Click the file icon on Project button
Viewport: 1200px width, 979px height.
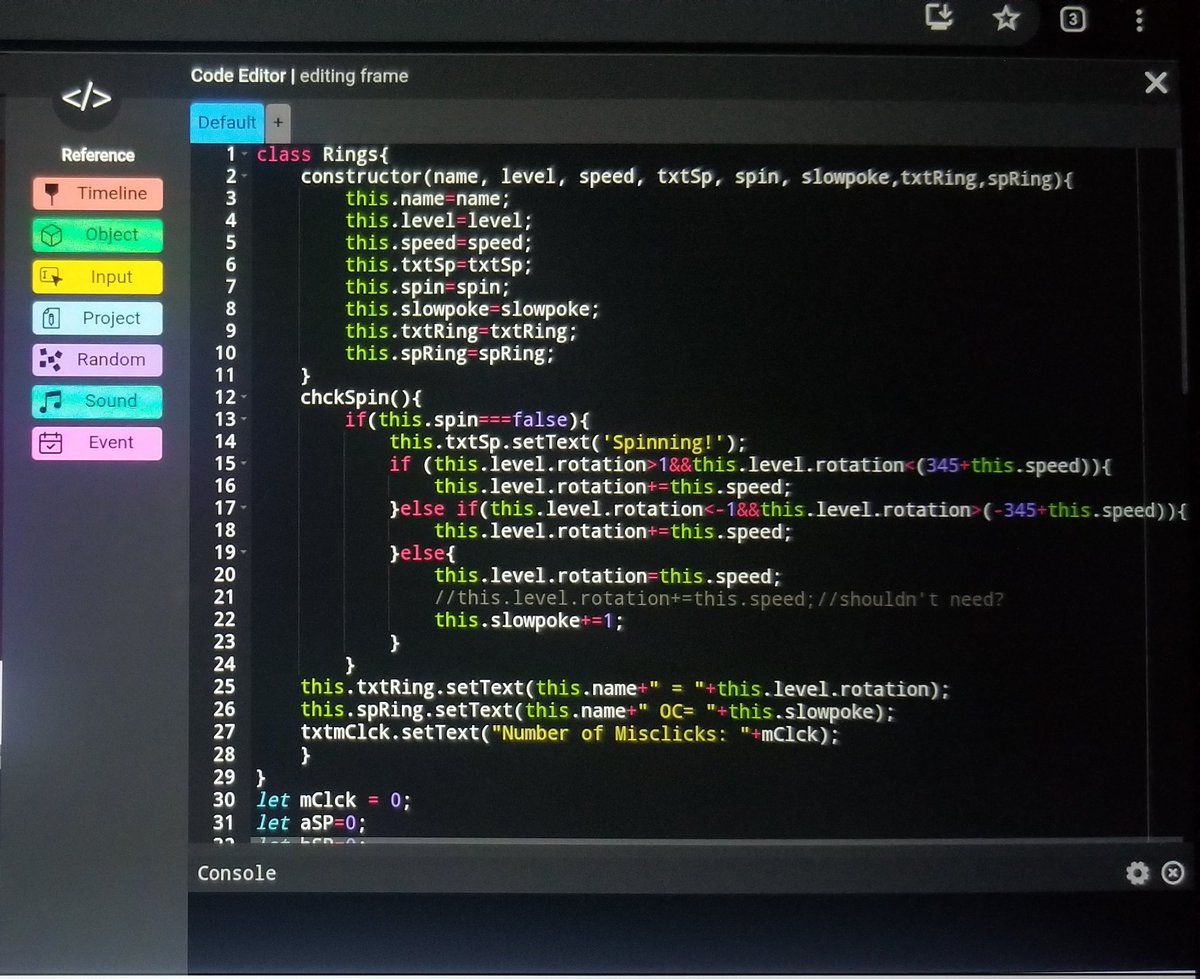(x=52, y=318)
